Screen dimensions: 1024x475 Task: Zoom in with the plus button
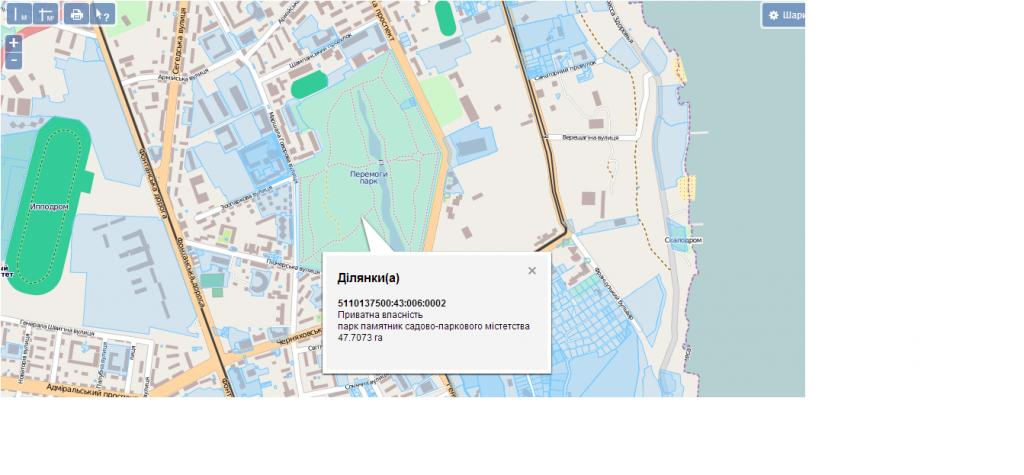[x=13, y=44]
